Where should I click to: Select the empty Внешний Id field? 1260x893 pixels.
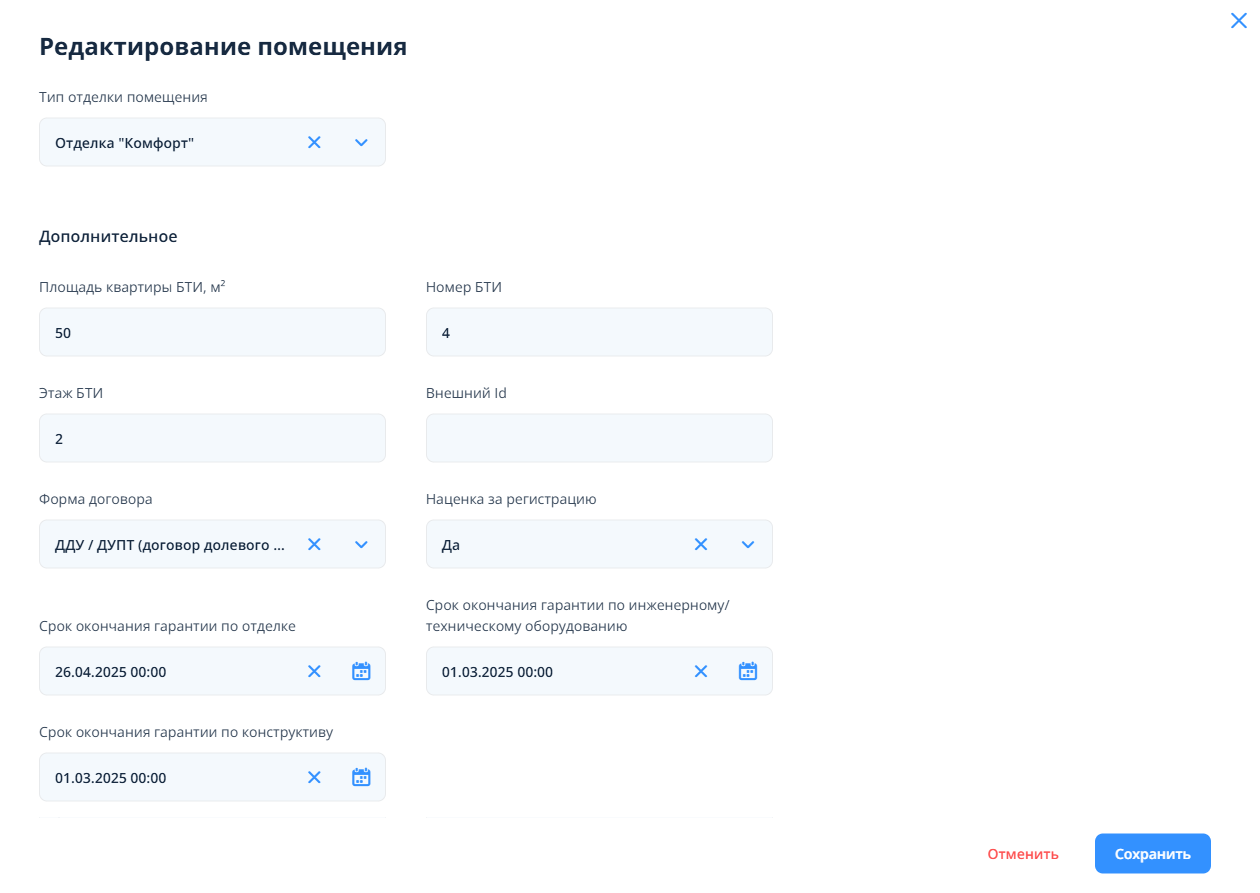(x=599, y=439)
